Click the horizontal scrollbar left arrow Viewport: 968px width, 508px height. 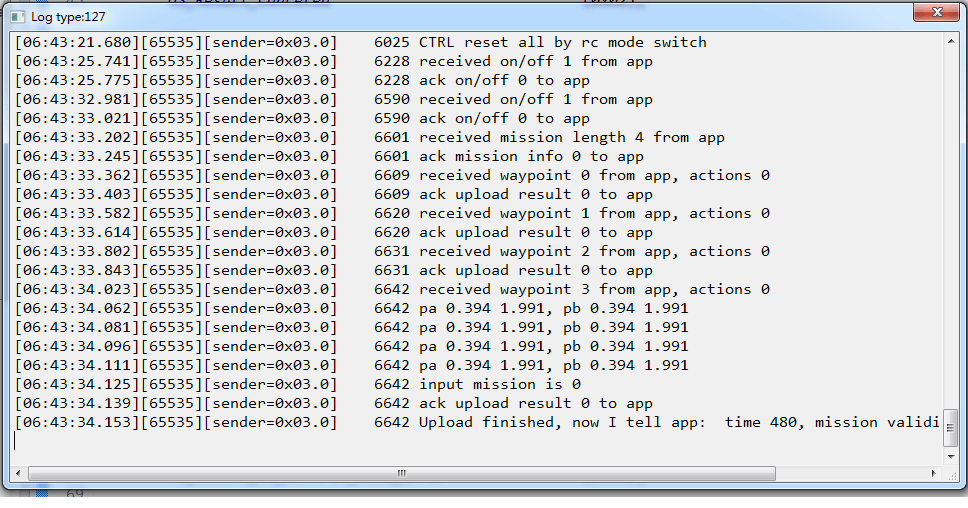point(21,472)
